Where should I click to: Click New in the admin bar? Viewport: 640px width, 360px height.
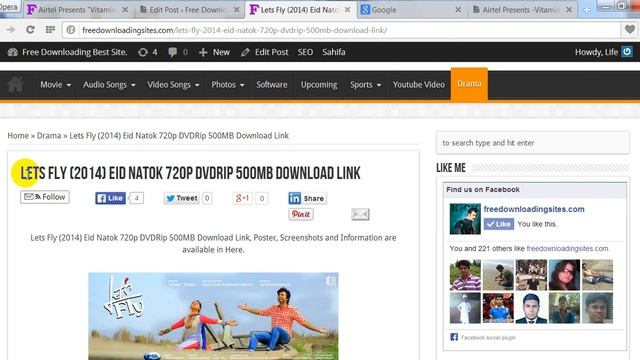pyautogui.click(x=214, y=52)
